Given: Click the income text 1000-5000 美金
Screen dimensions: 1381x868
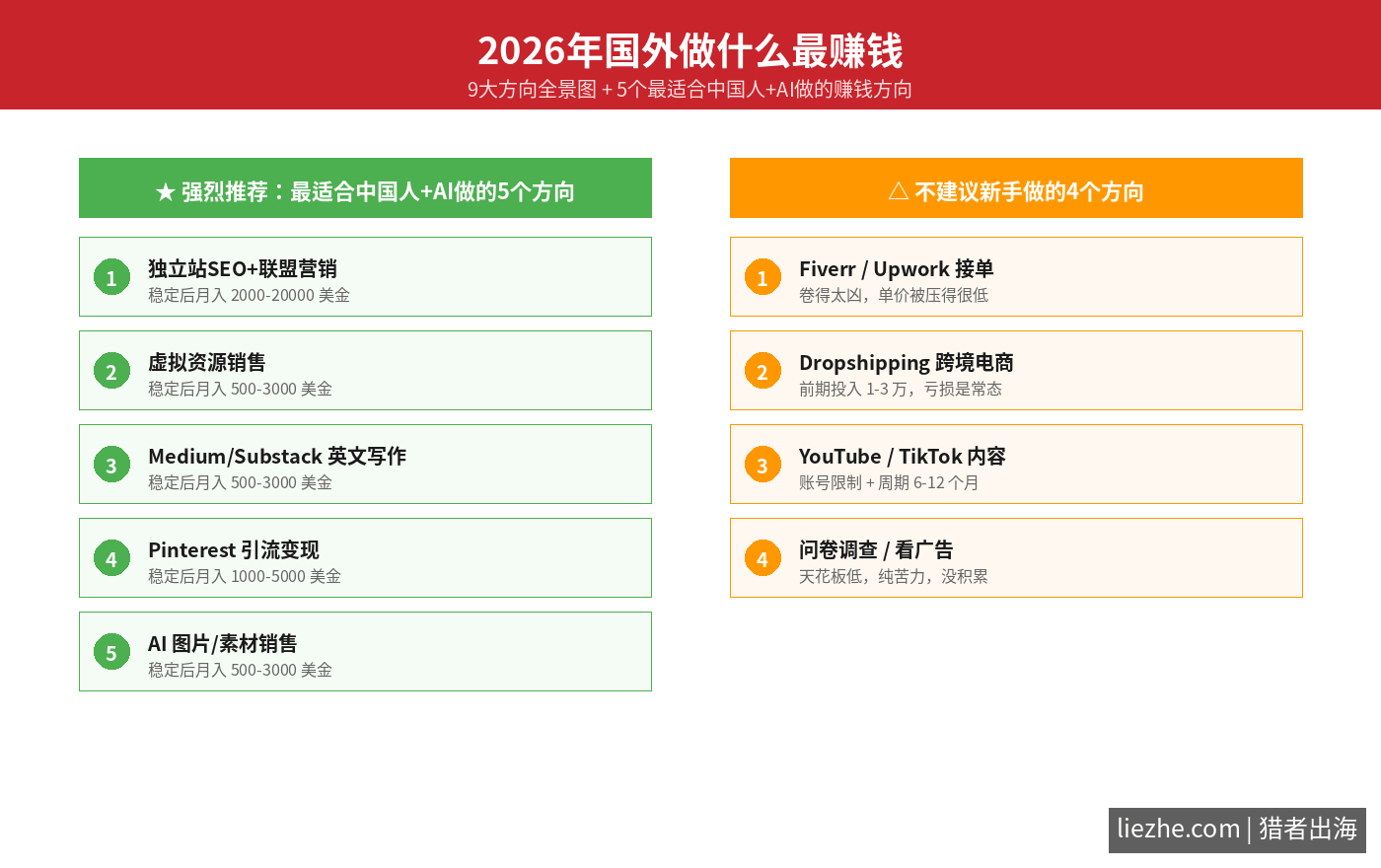Looking at the screenshot, I should coord(286,576).
